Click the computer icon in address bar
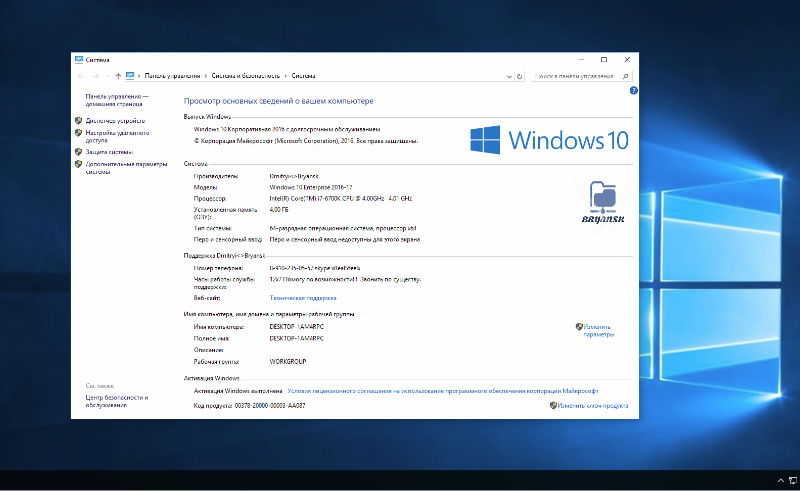Viewport: 800px width, 491px height. click(x=130, y=76)
